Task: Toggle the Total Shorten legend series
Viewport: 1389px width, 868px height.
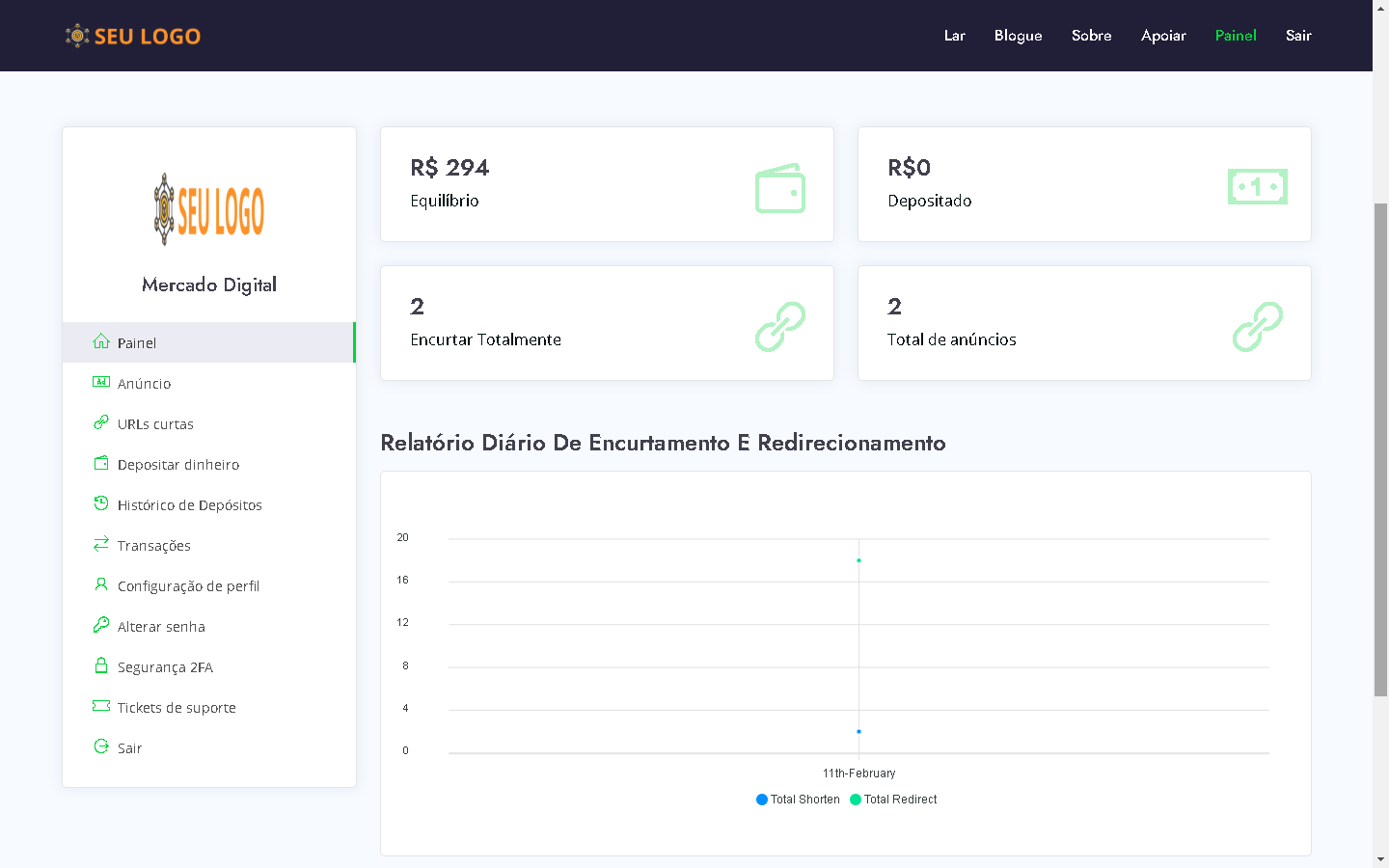Action: [798, 800]
